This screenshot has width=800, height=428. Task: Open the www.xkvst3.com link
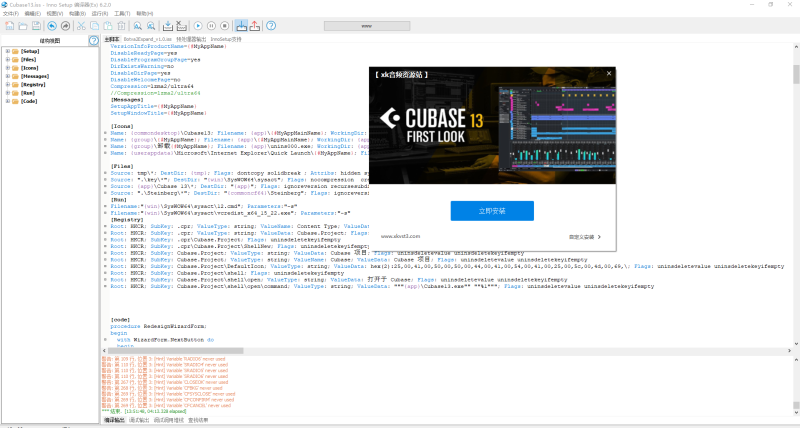[x=401, y=236]
